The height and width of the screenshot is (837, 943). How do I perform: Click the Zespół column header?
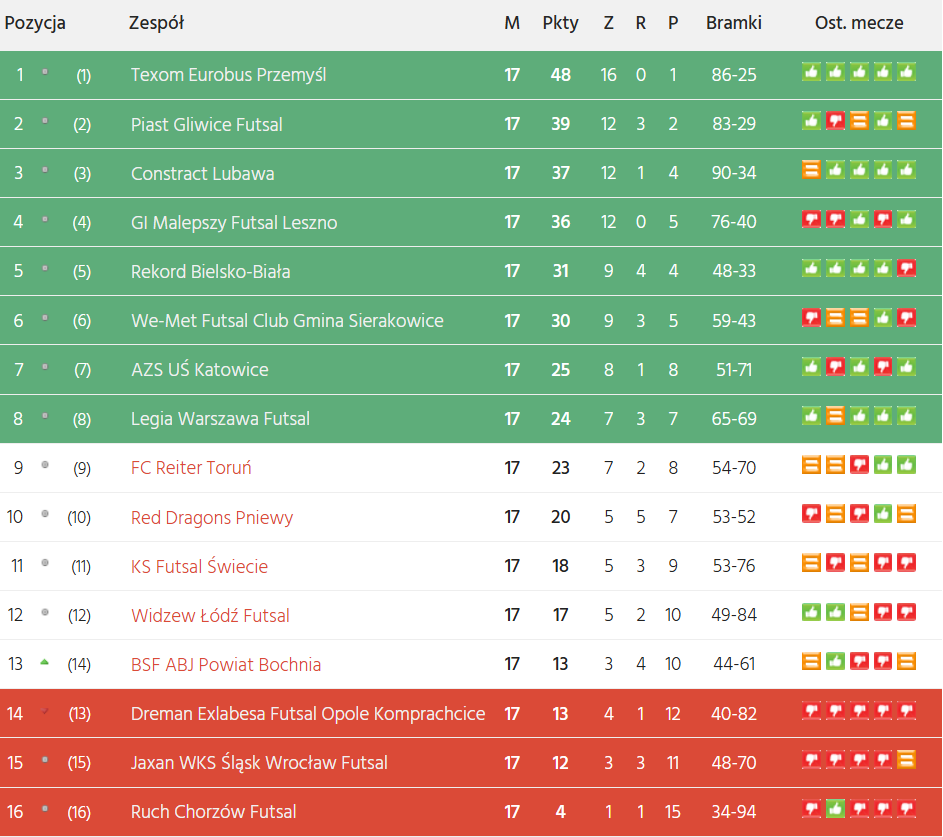[x=156, y=23]
